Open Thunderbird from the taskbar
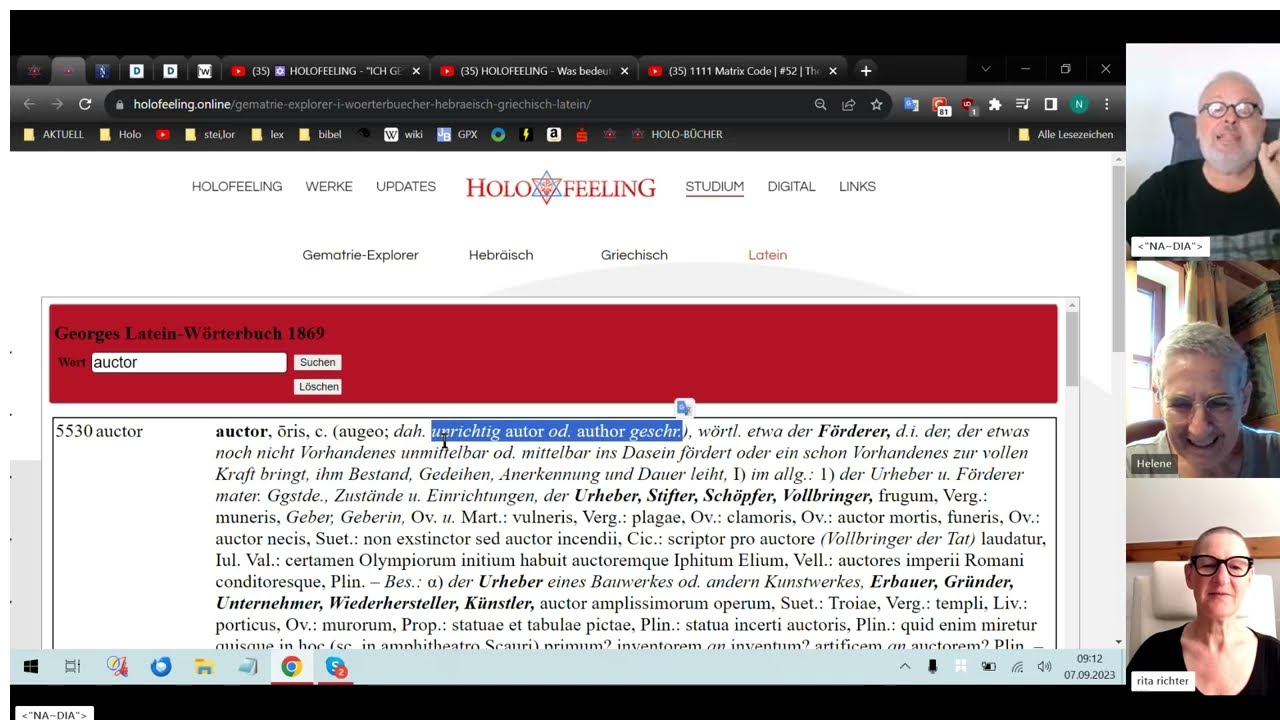 click(161, 666)
